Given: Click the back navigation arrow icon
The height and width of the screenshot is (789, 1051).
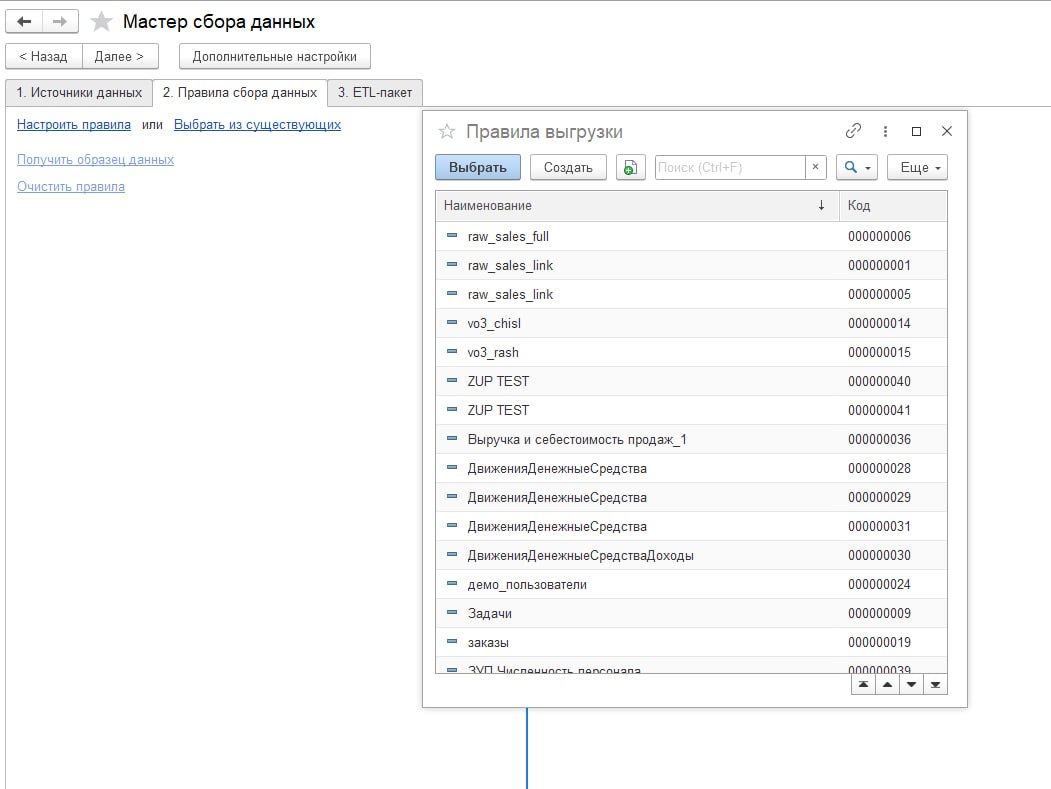Looking at the screenshot, I should [24, 21].
